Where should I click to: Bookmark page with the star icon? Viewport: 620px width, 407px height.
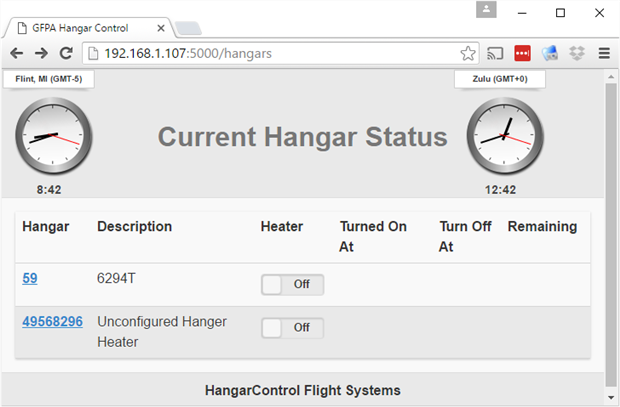pyautogui.click(x=468, y=53)
